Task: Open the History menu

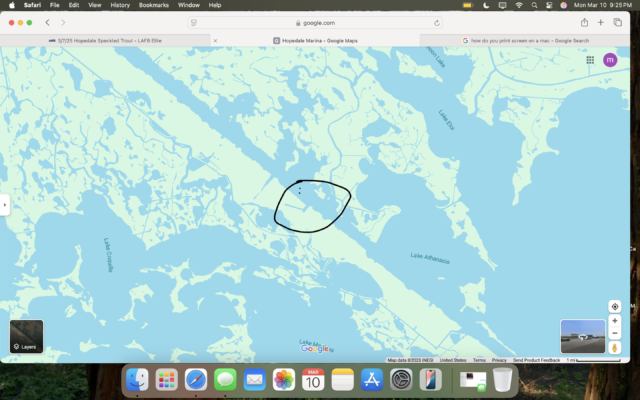Action: tap(120, 5)
